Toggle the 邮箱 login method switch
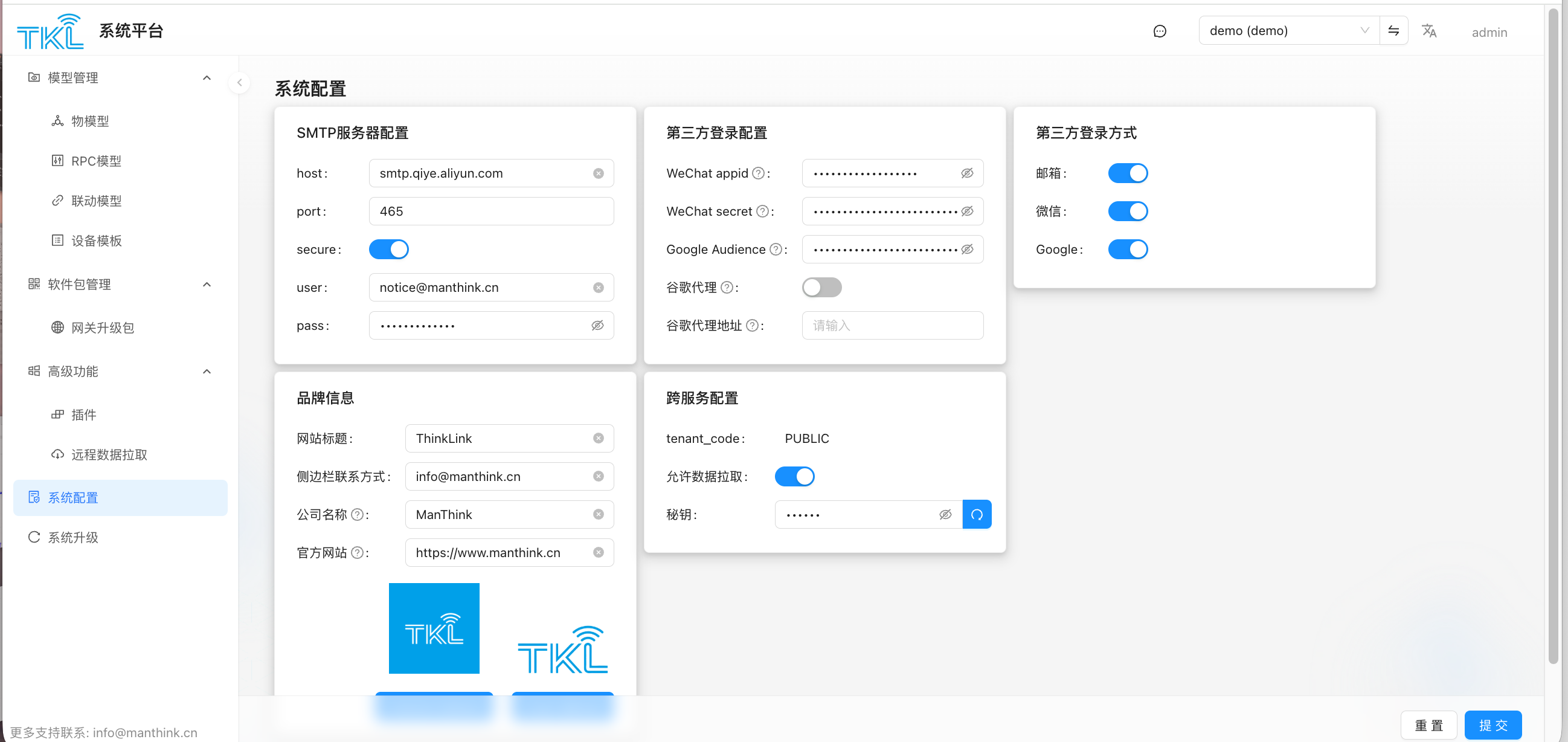 pyautogui.click(x=1128, y=173)
